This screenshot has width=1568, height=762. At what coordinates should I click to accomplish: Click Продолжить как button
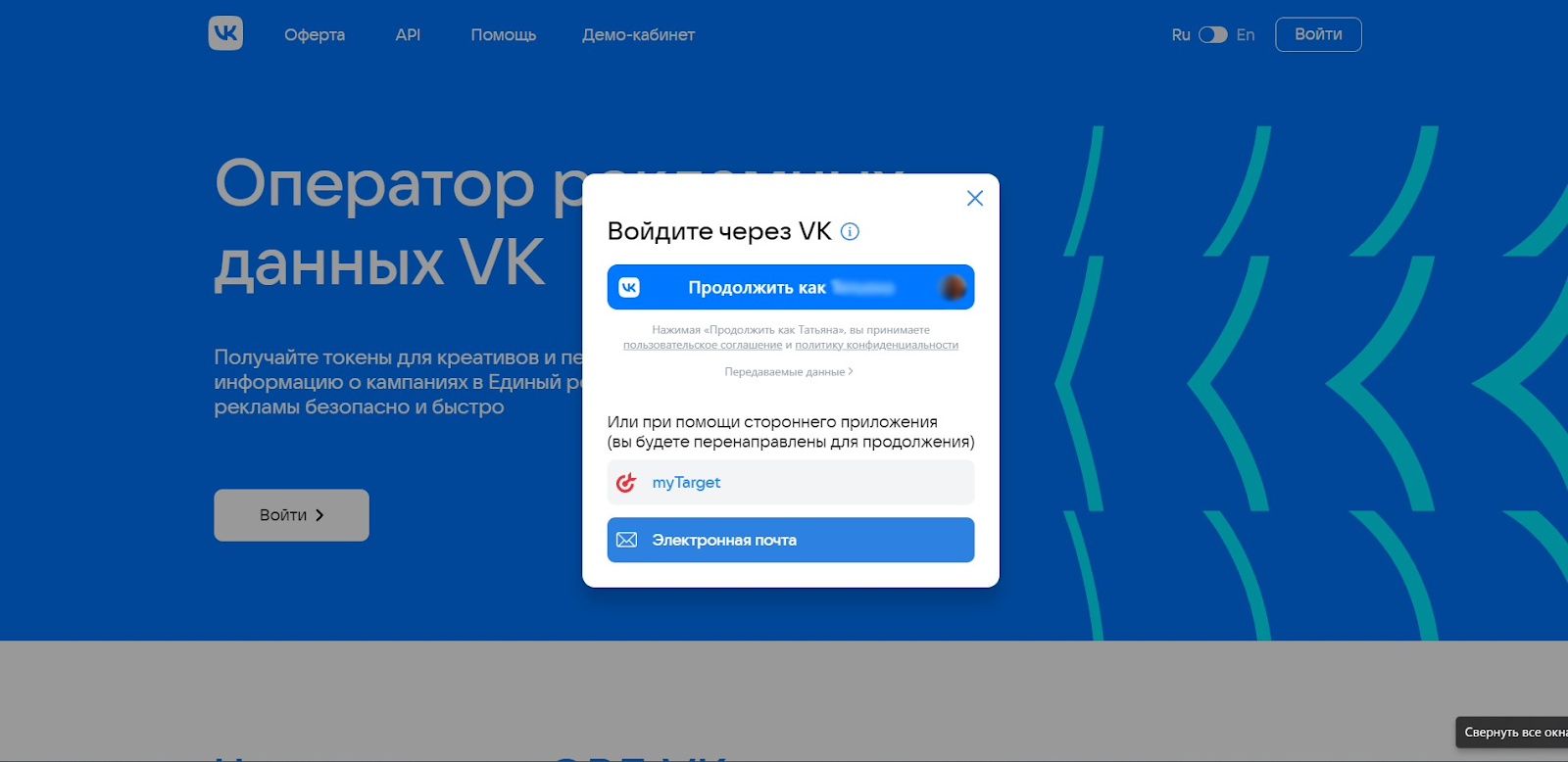coord(791,287)
